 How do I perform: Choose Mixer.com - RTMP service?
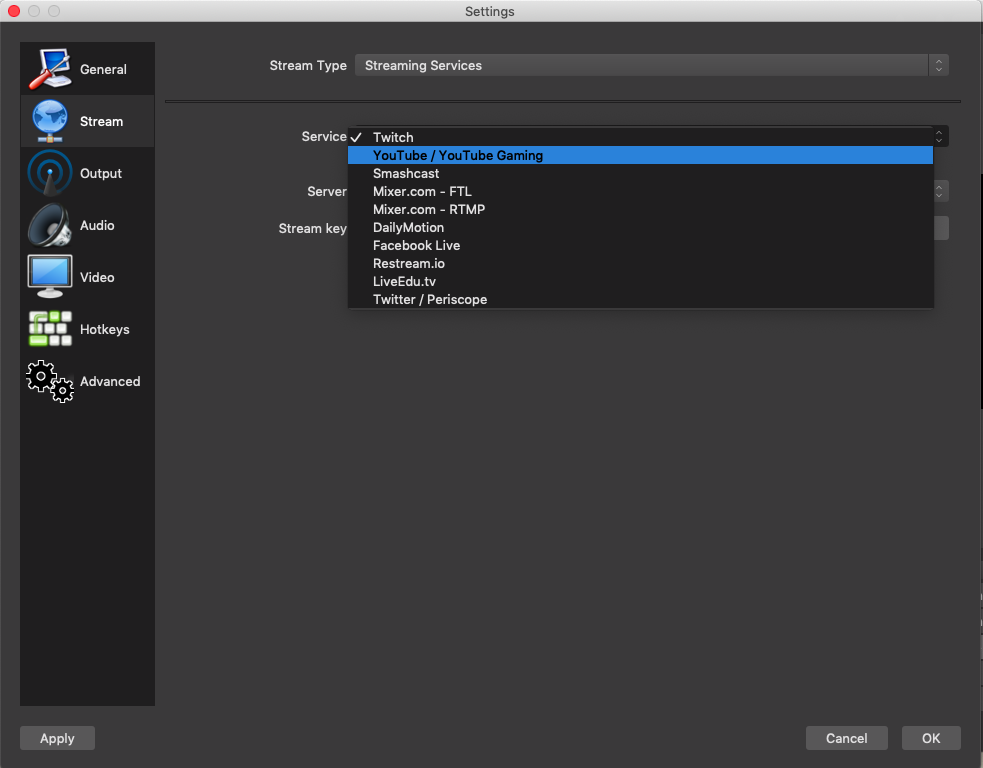pos(641,209)
